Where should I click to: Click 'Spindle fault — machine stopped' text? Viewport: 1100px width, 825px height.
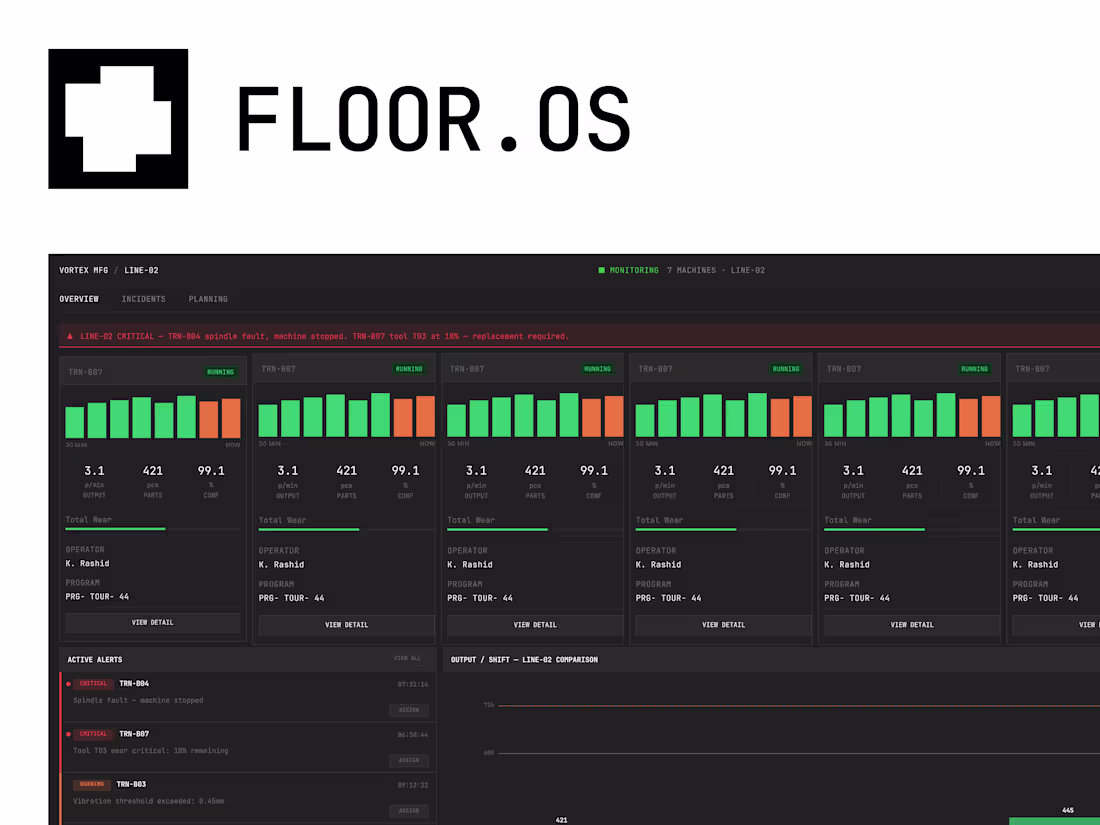(x=138, y=700)
